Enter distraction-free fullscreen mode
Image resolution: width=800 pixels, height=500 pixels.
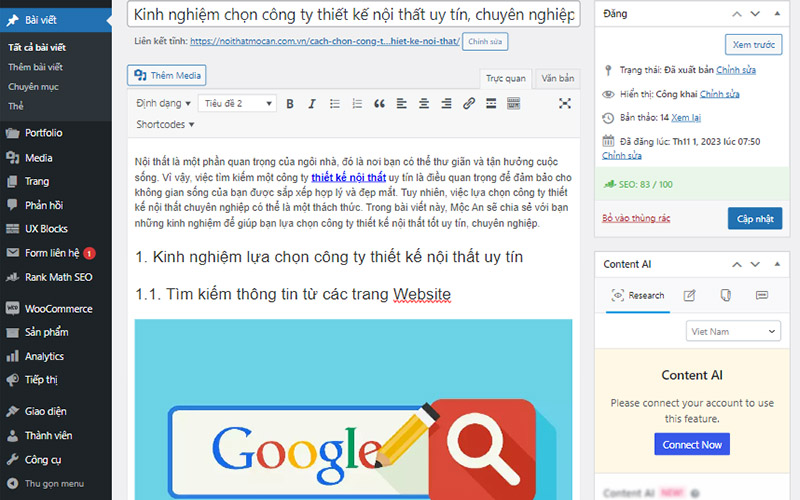click(564, 104)
